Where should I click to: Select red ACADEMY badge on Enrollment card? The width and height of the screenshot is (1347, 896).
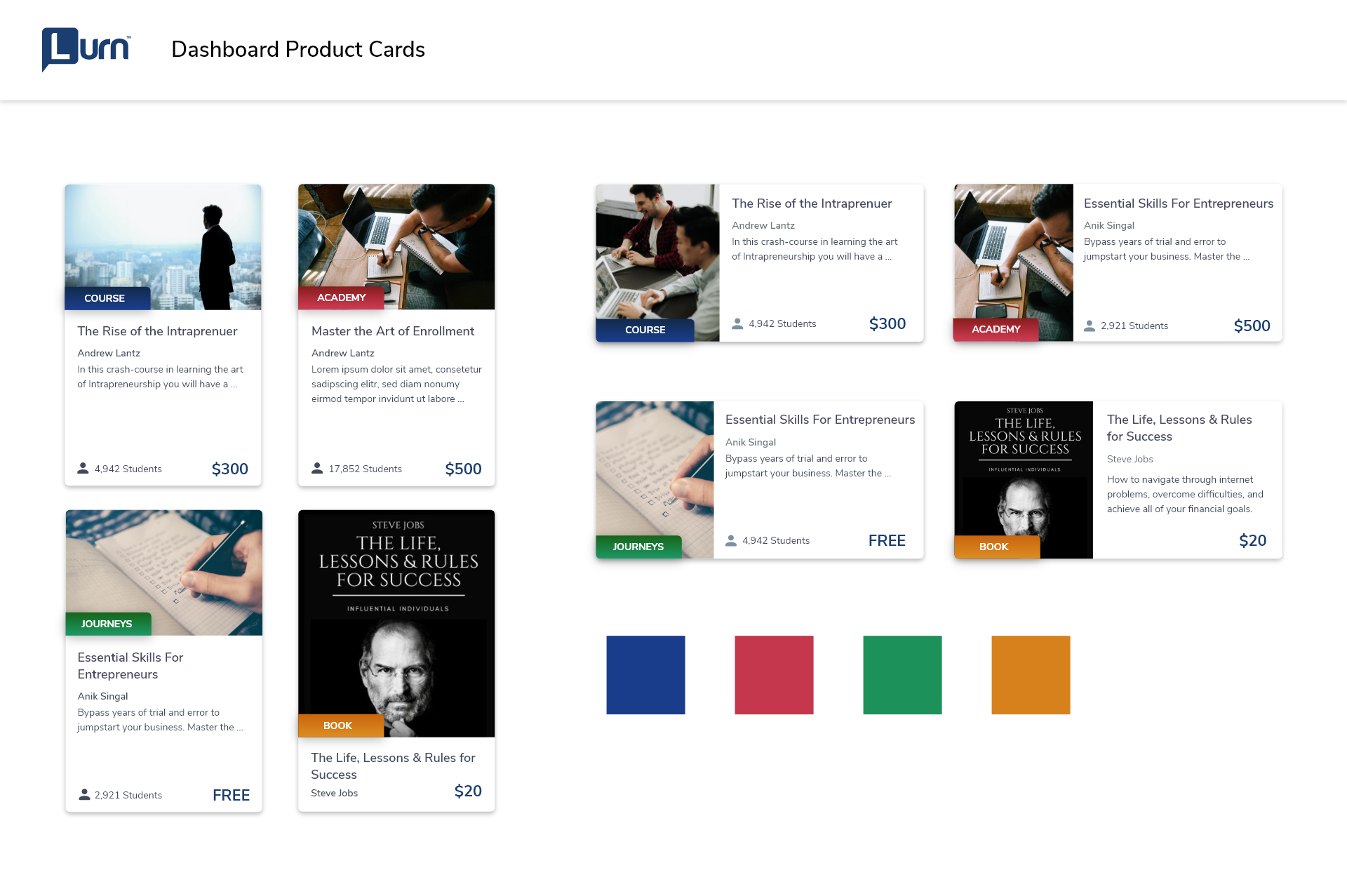pyautogui.click(x=341, y=297)
